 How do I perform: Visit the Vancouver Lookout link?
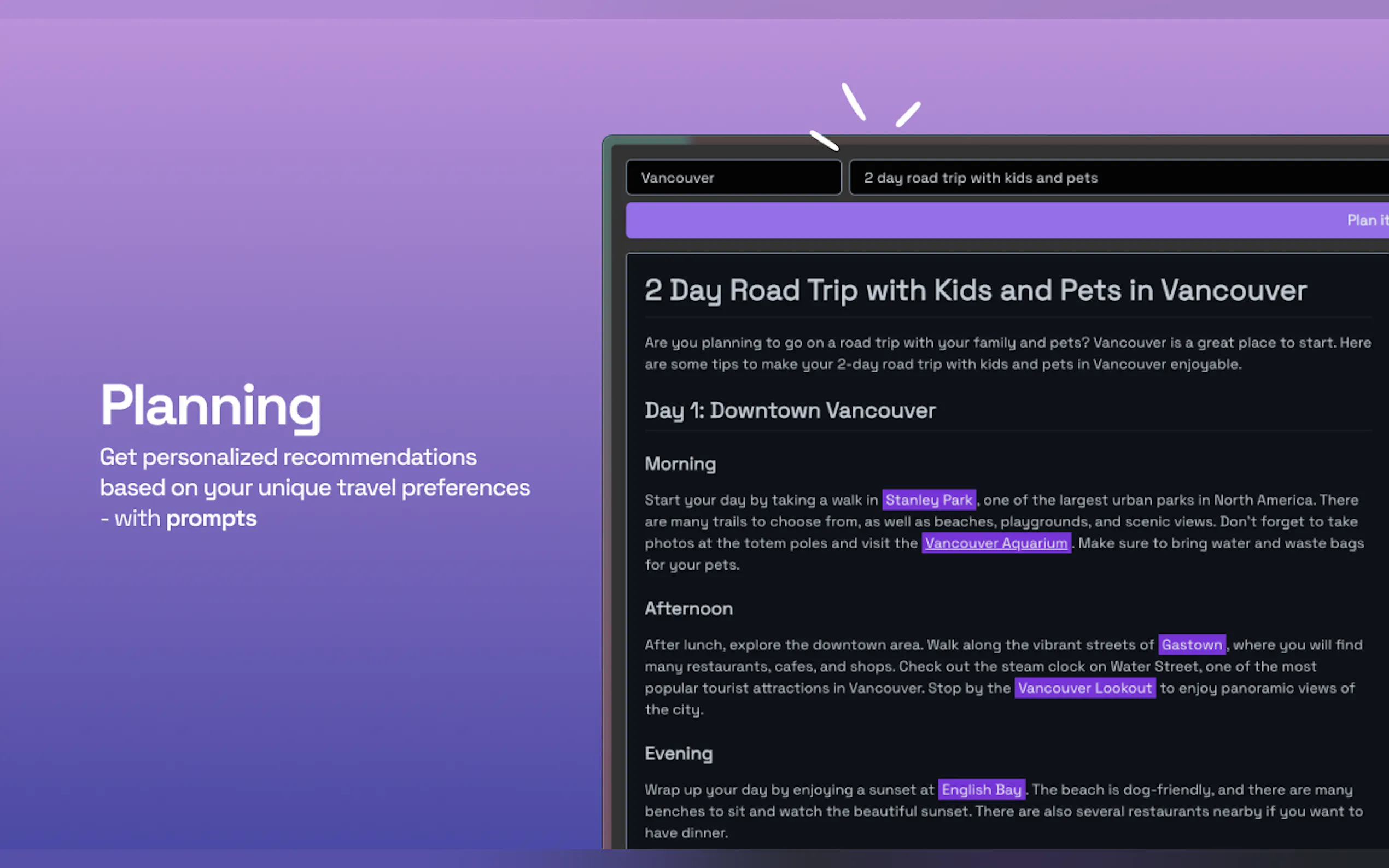pos(1084,688)
